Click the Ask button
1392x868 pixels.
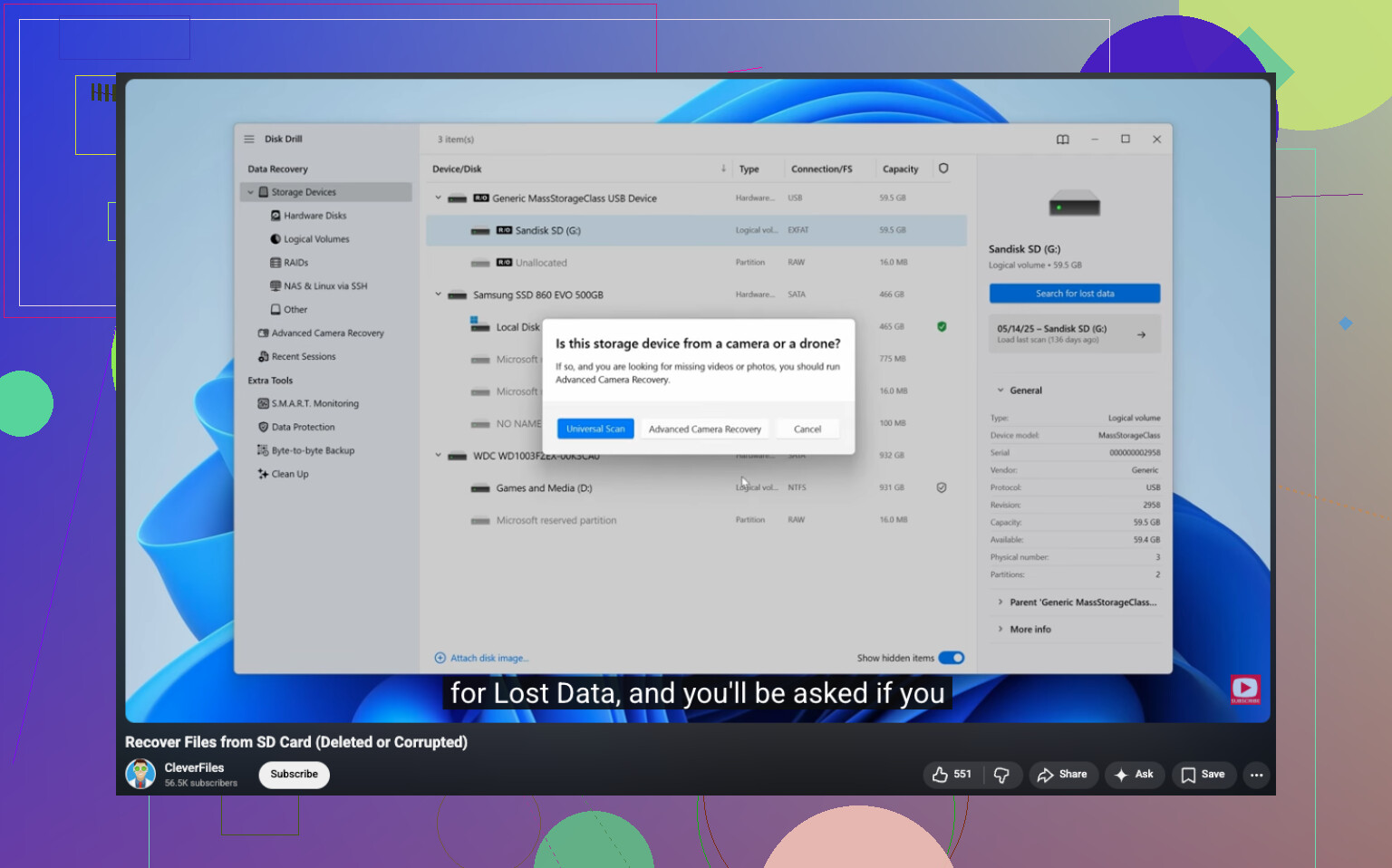(1135, 775)
